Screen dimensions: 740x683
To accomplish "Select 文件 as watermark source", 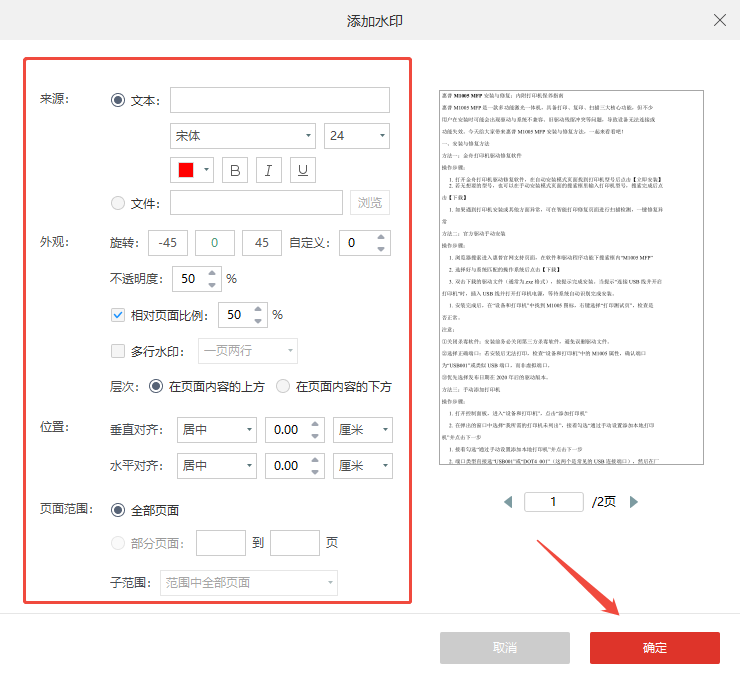I will (x=118, y=203).
